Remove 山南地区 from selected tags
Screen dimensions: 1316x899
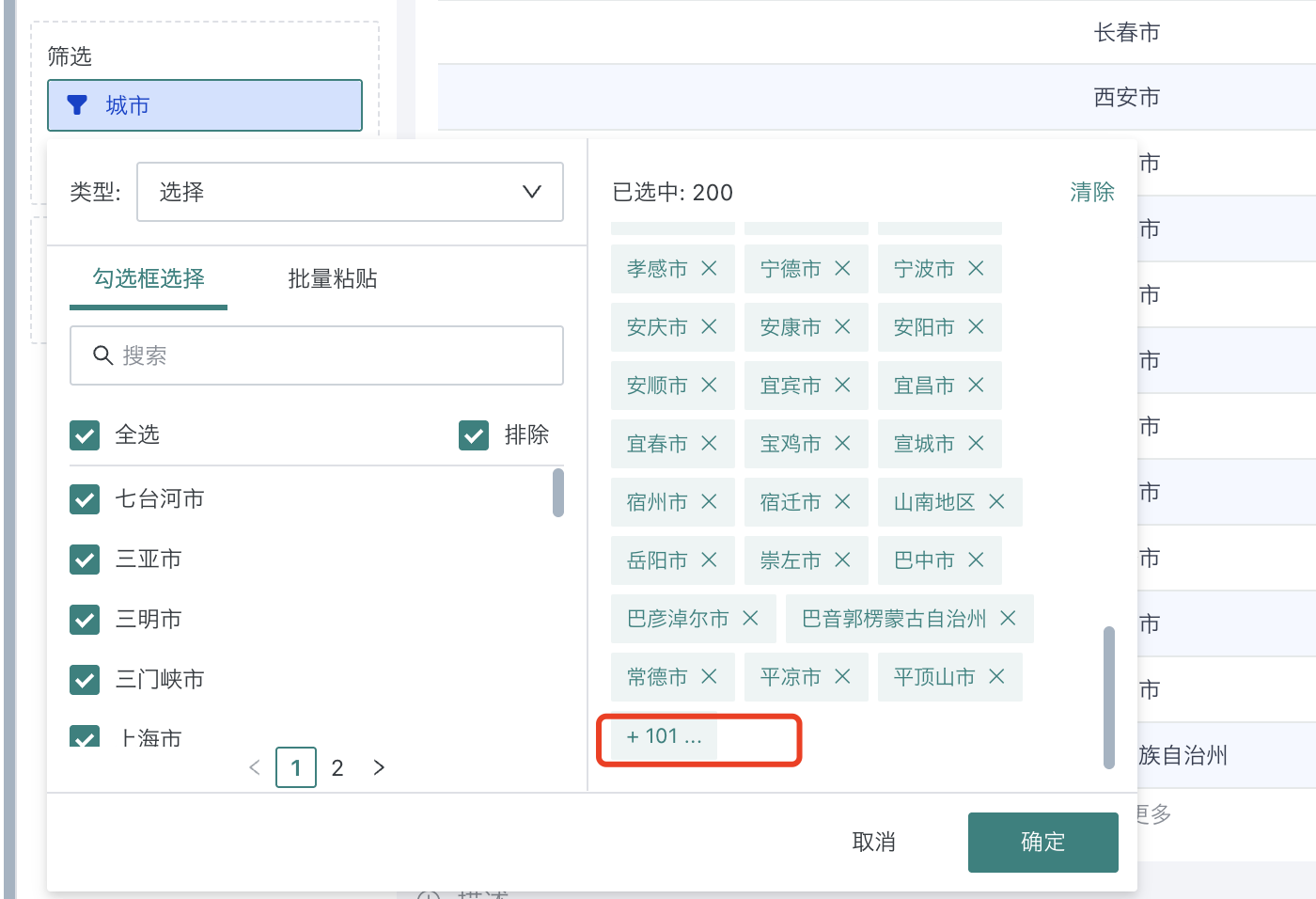998,502
